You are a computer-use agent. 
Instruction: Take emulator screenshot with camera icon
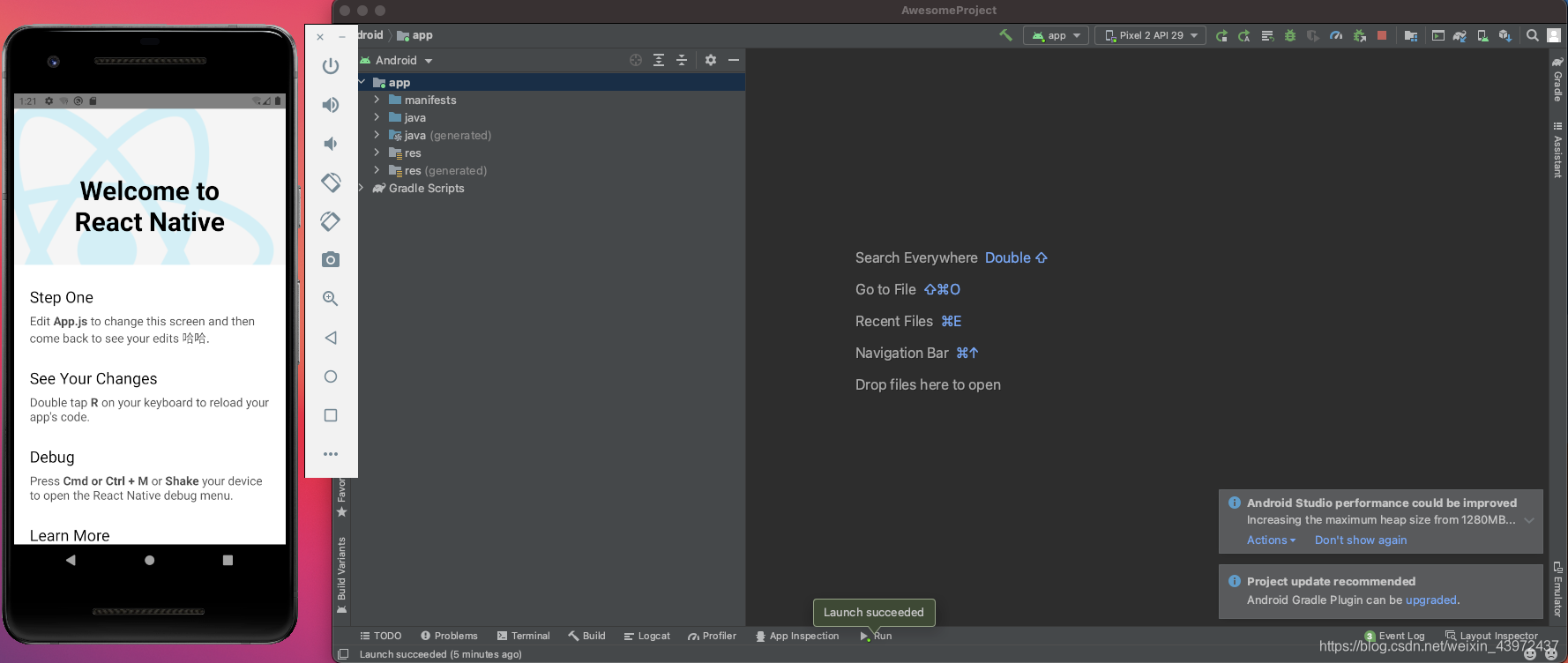tap(331, 259)
